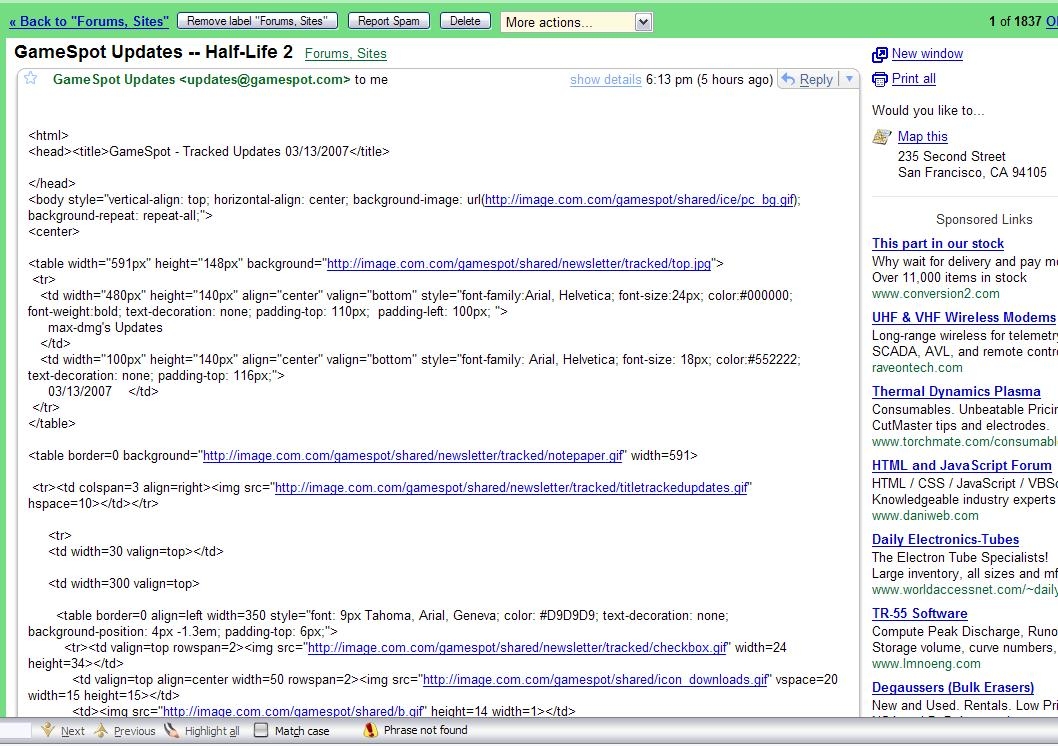Click Print all link

point(914,79)
